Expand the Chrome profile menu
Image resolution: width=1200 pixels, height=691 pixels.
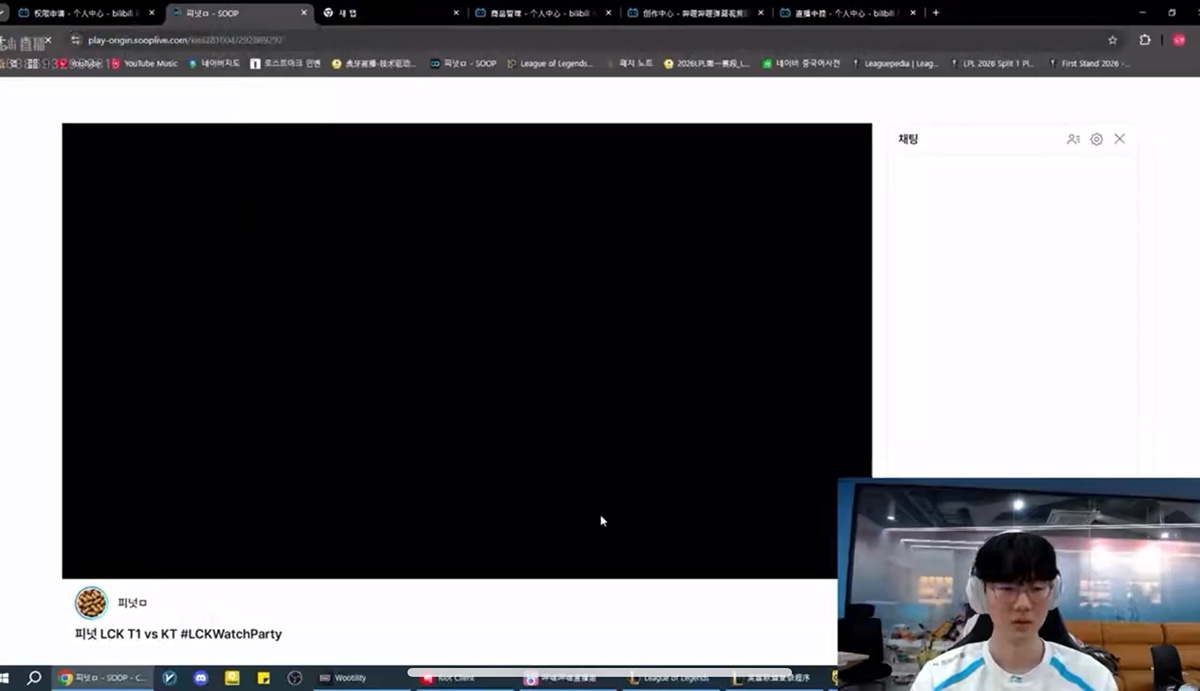[x=1177, y=41]
